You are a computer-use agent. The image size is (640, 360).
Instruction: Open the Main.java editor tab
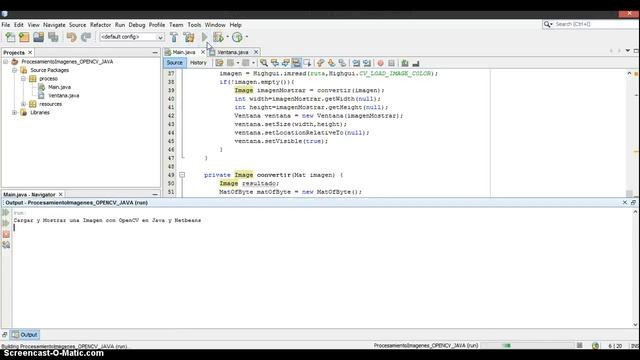(184, 52)
